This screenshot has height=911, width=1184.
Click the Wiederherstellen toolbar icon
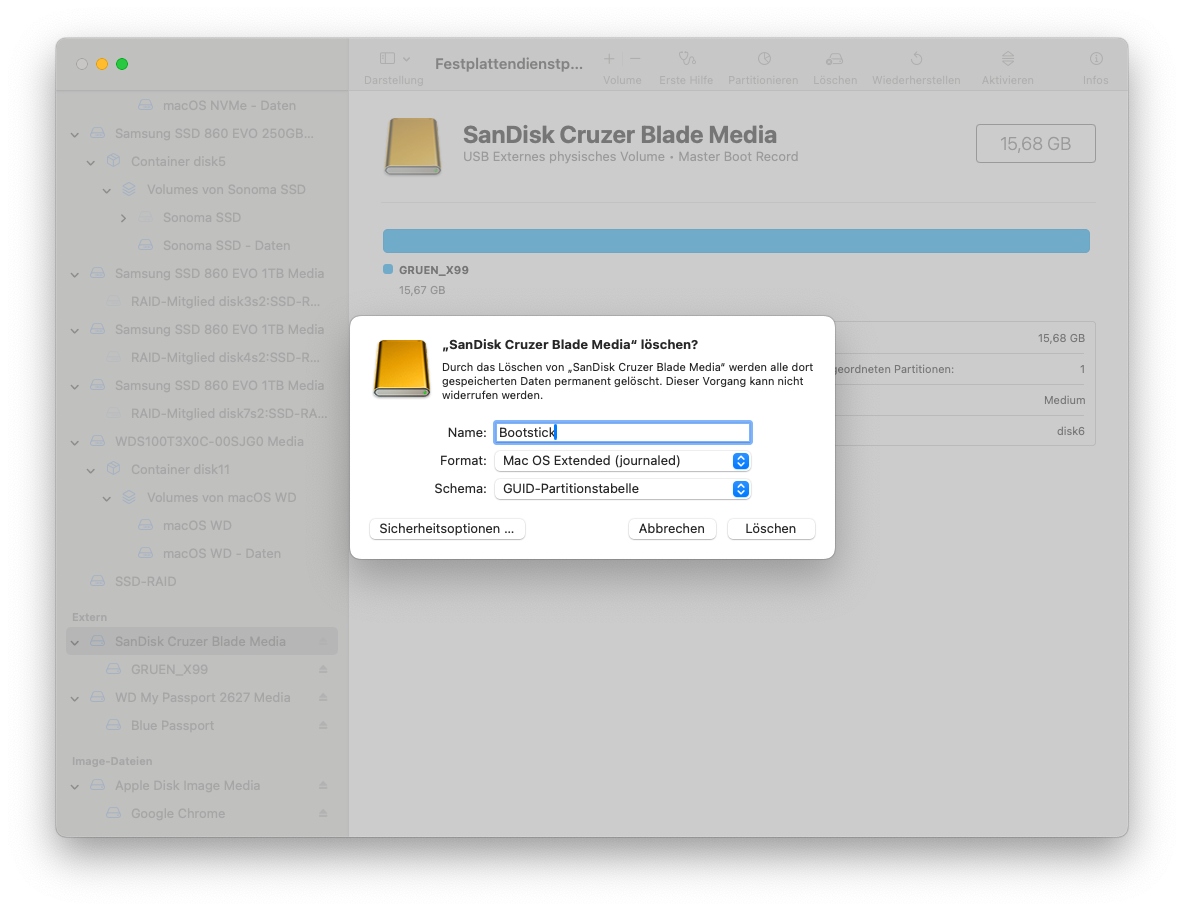tap(916, 59)
